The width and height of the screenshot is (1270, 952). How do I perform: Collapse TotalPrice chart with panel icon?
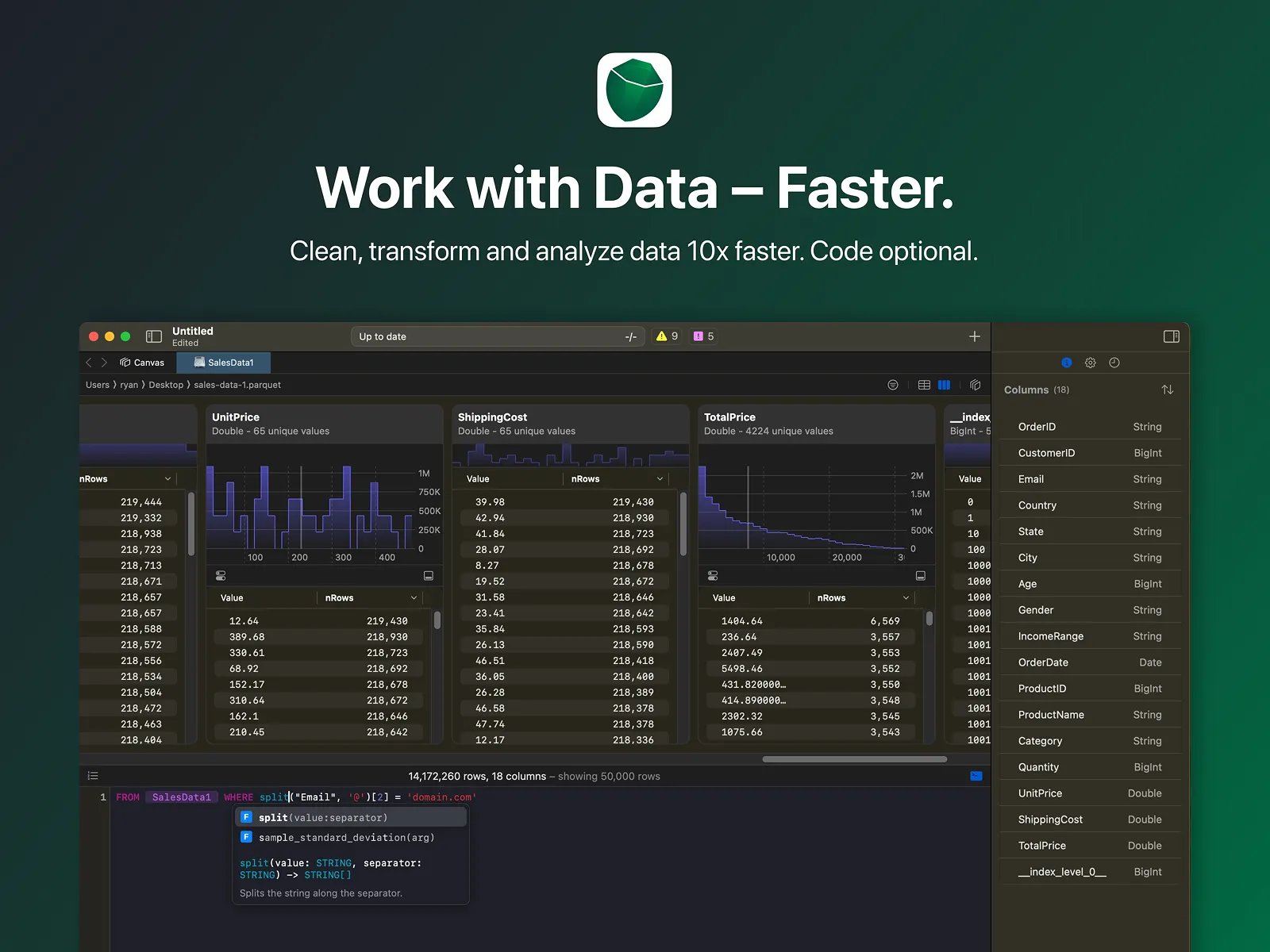click(x=921, y=575)
